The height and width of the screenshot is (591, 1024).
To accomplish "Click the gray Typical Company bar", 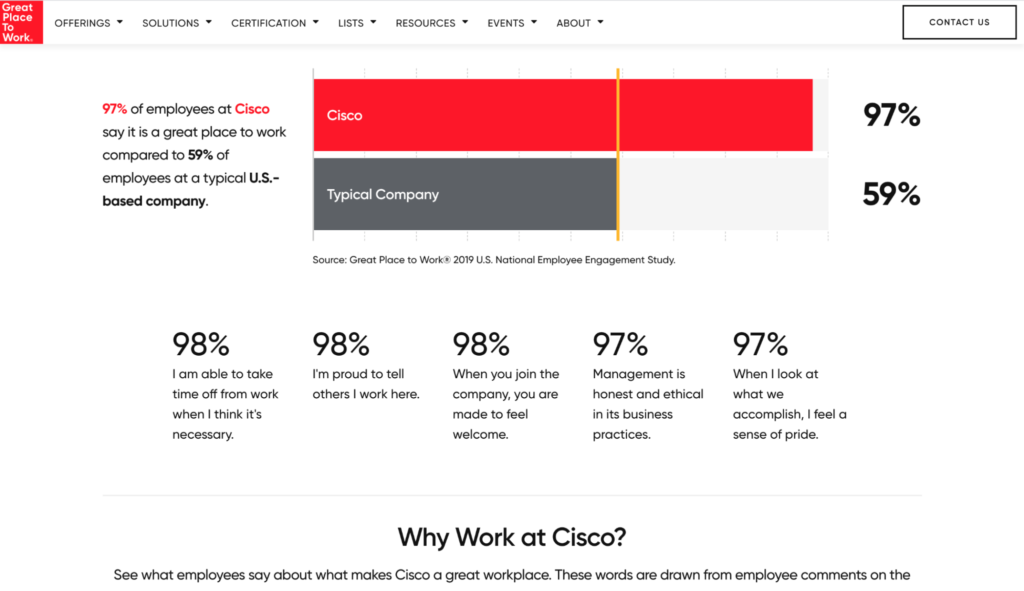I will point(465,194).
